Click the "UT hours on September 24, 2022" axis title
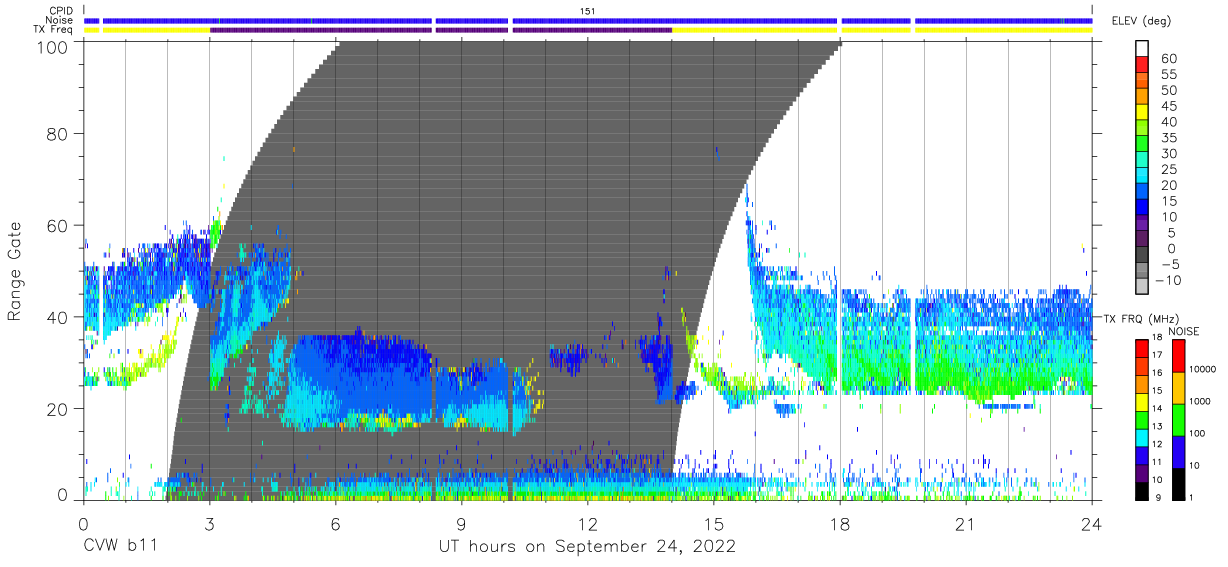 click(587, 547)
